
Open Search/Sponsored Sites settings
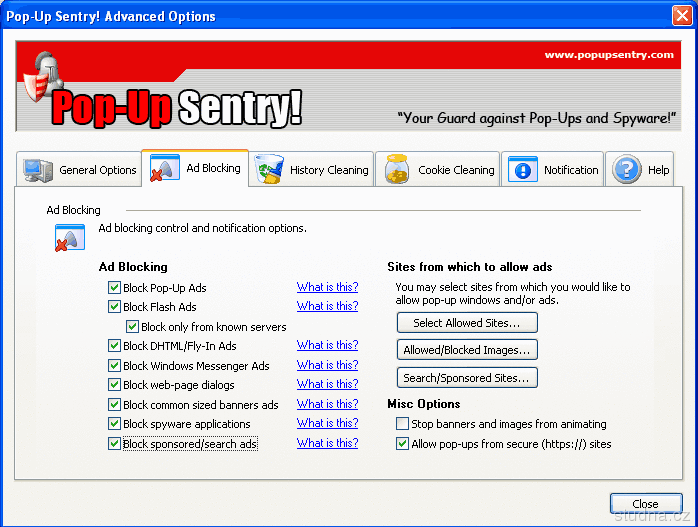pyautogui.click(x=467, y=378)
